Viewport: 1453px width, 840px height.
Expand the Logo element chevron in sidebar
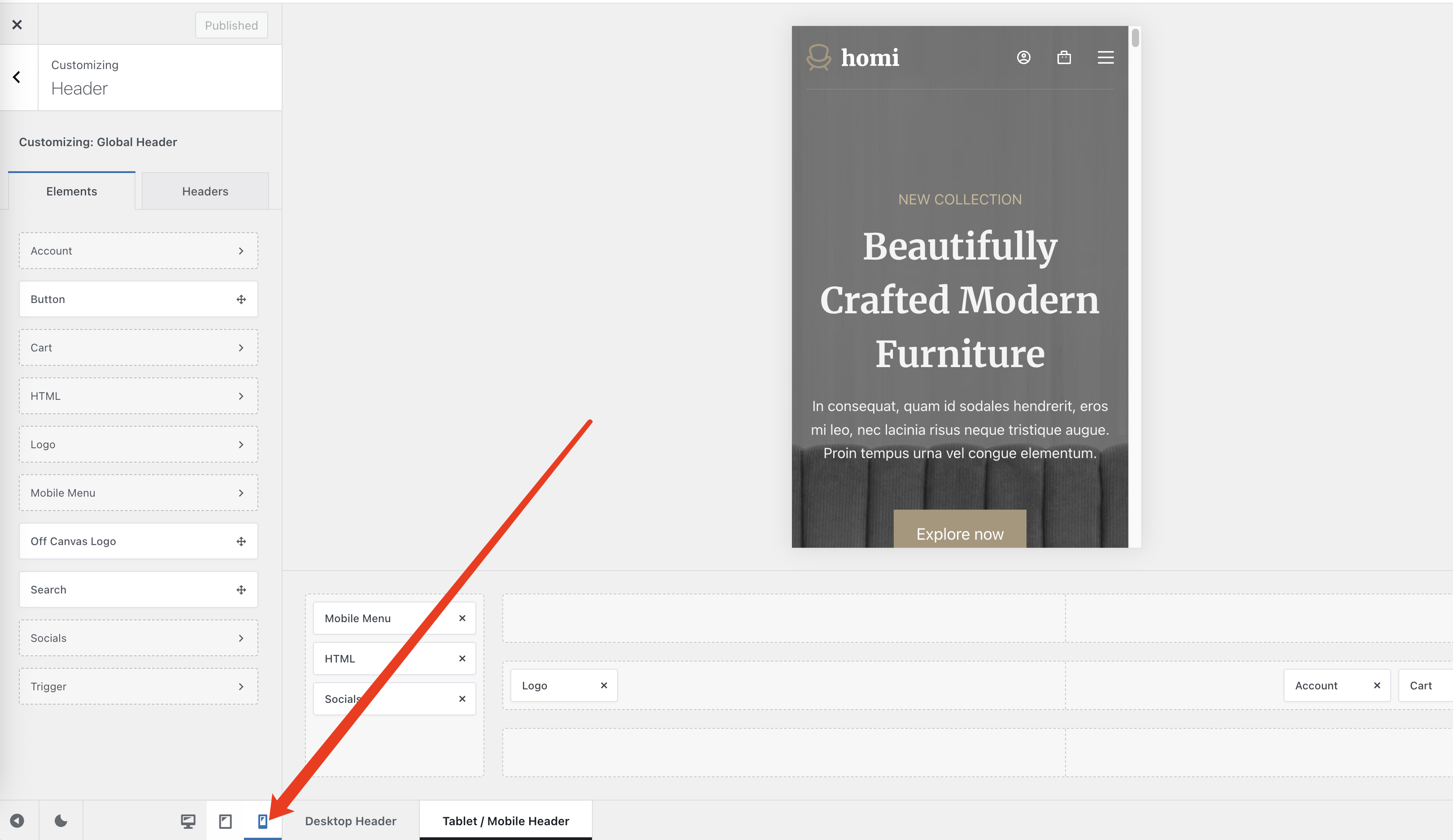pos(241,444)
